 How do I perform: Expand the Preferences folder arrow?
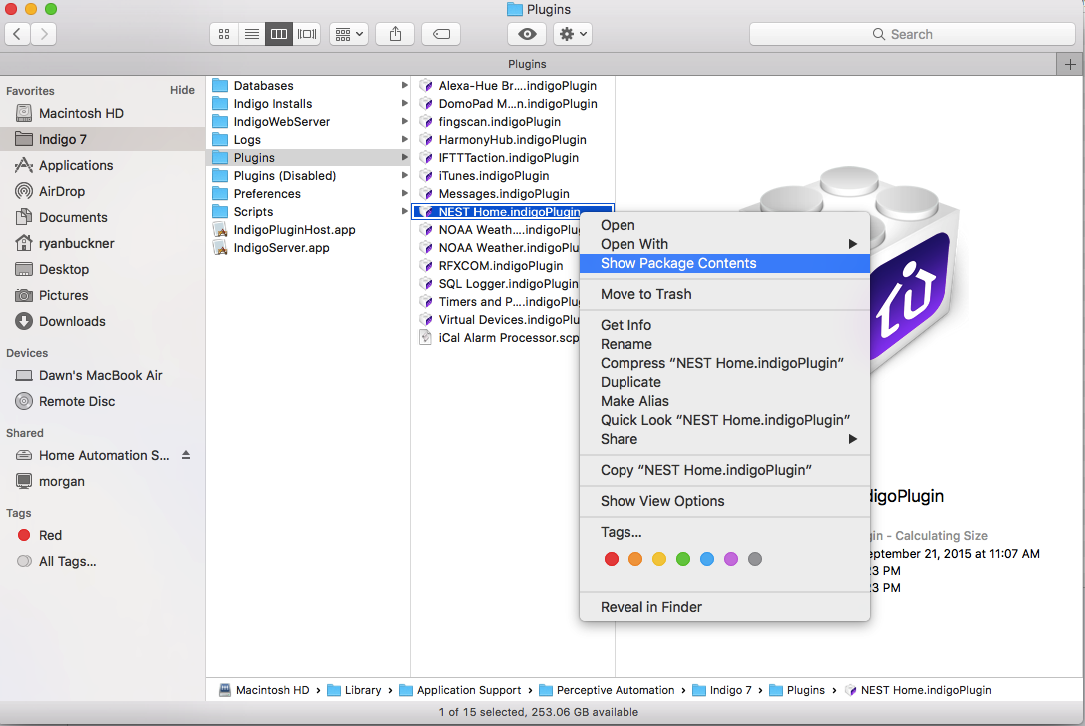pyautogui.click(x=404, y=193)
